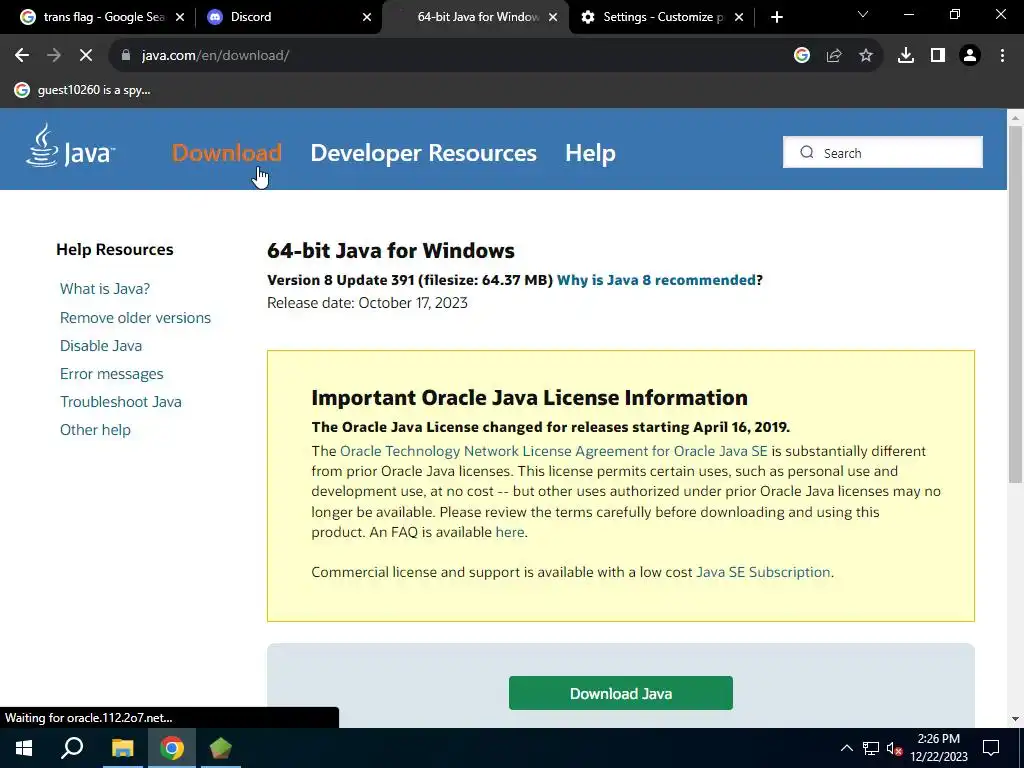
Task: Click Release date: October 17, 2023 text
Action: click(x=367, y=303)
